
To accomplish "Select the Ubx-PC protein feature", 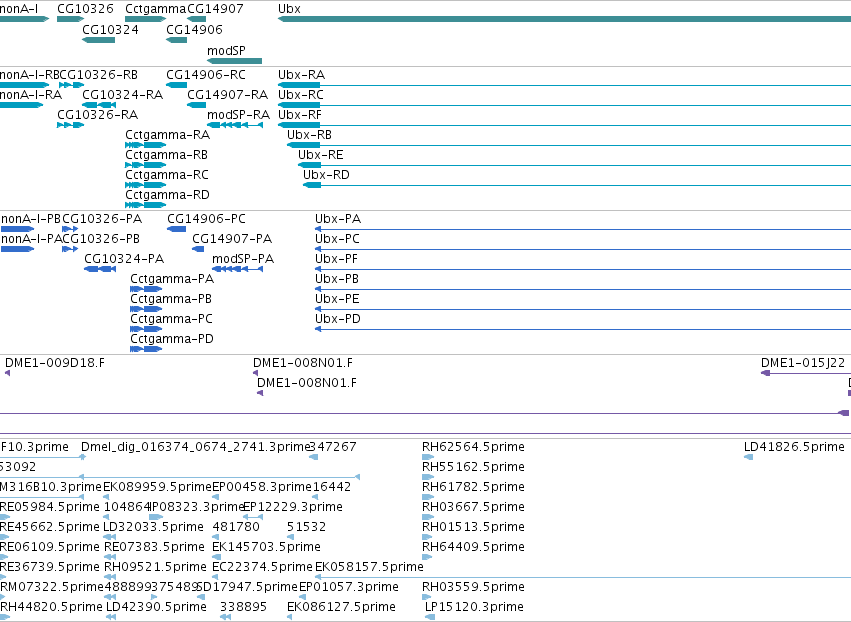I will coord(583,249).
